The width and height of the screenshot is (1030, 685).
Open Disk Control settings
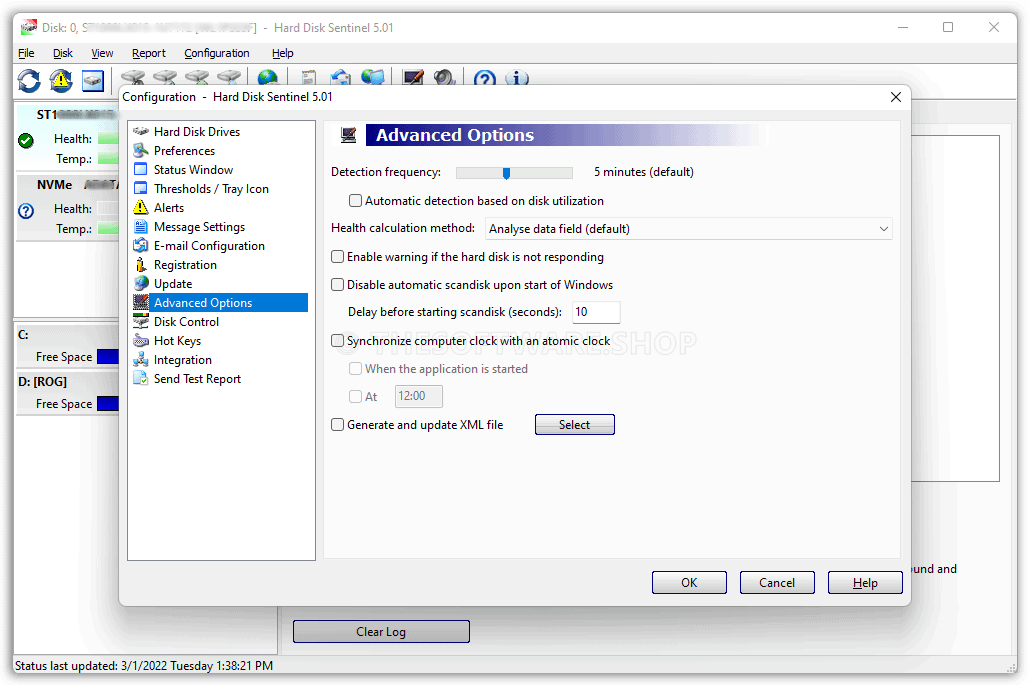[186, 322]
